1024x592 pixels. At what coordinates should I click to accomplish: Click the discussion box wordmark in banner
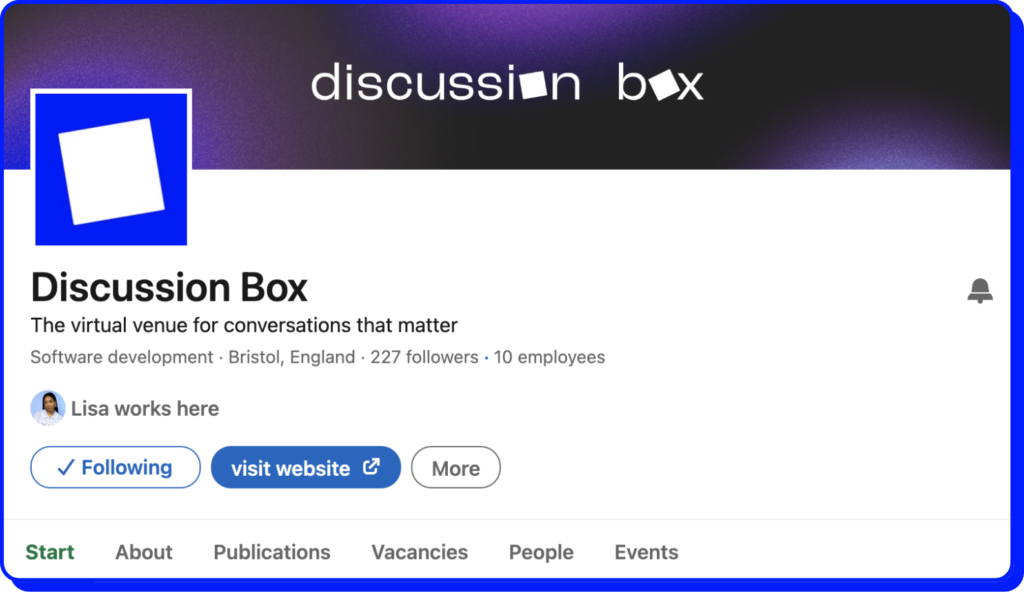point(507,84)
